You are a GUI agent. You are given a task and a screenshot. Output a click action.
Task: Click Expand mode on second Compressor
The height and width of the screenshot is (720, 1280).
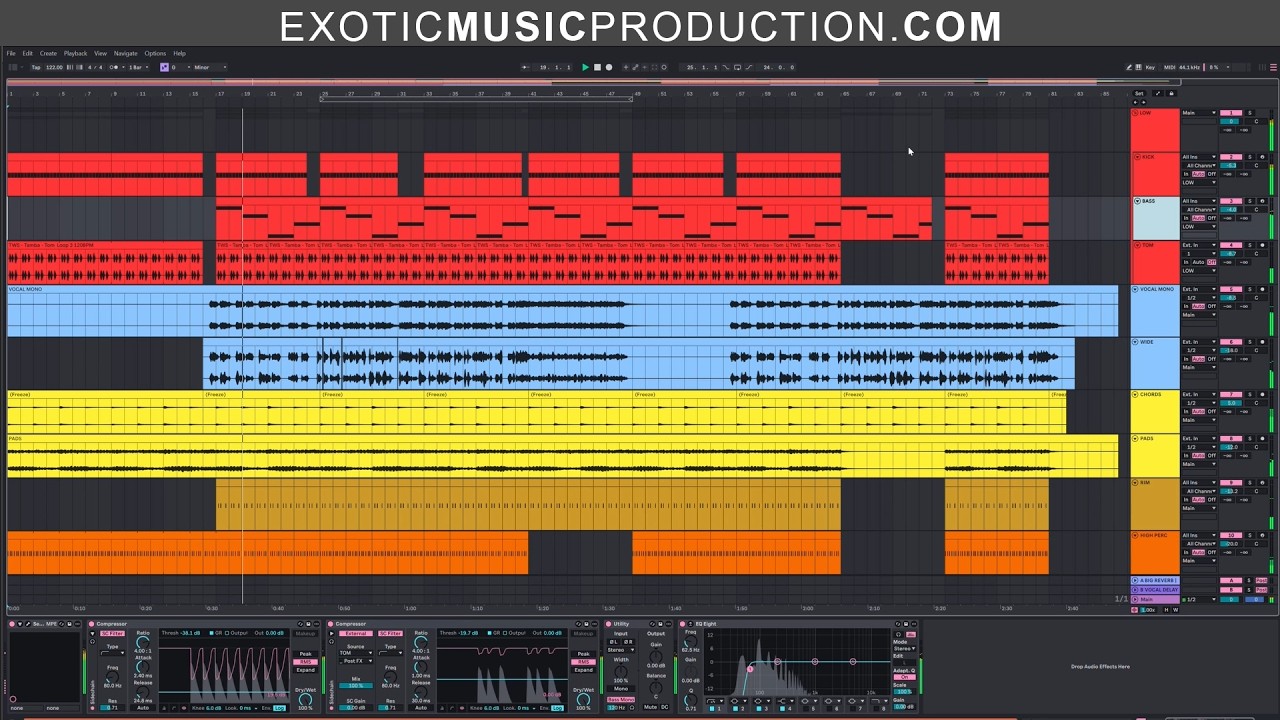pyautogui.click(x=583, y=670)
